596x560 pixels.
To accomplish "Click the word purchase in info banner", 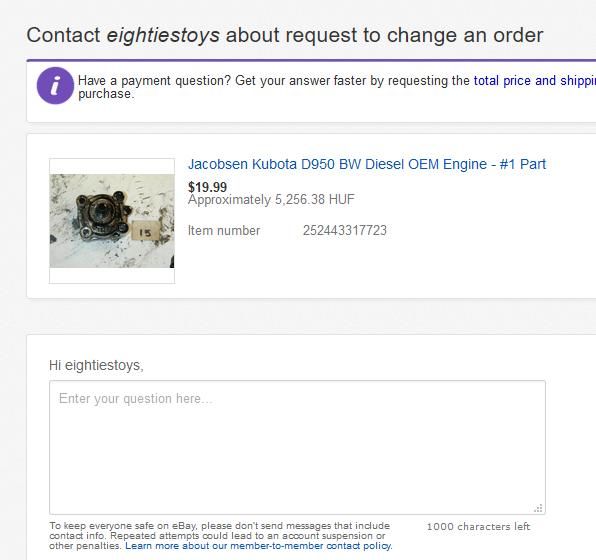I will [106, 94].
